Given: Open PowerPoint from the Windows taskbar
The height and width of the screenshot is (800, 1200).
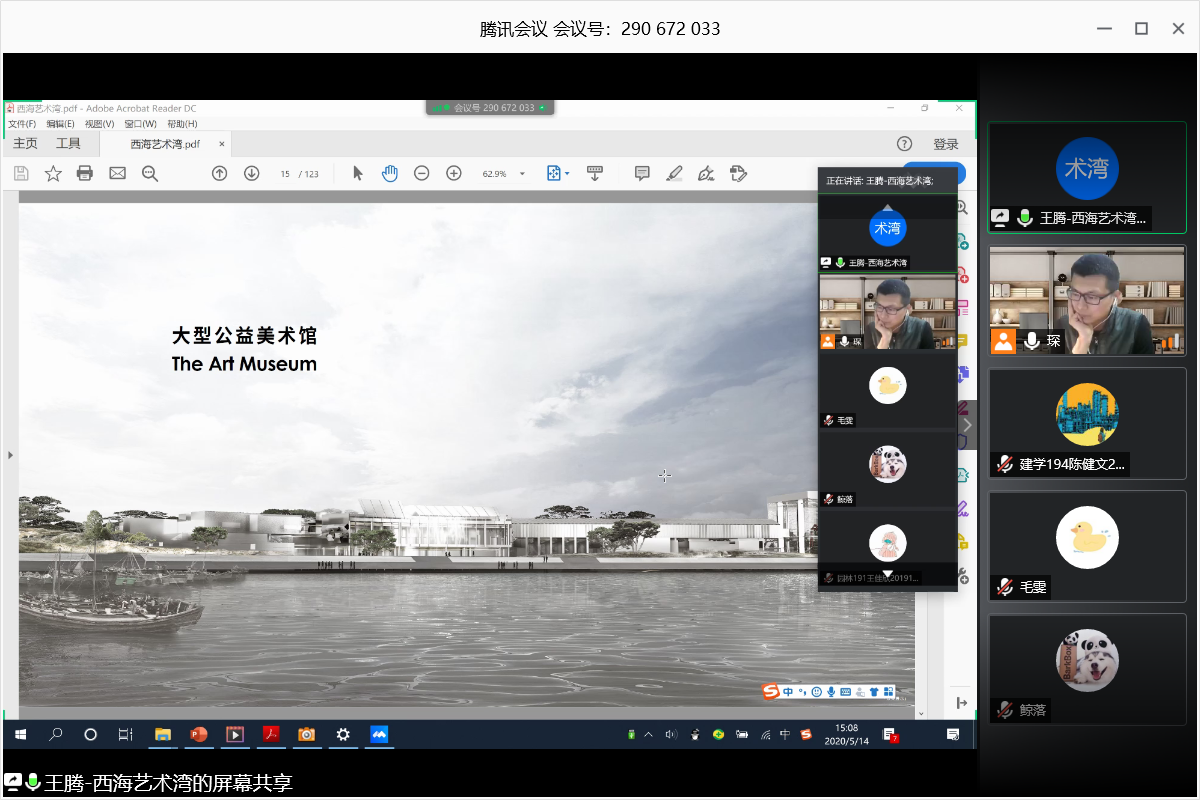Looking at the screenshot, I should pyautogui.click(x=198, y=734).
